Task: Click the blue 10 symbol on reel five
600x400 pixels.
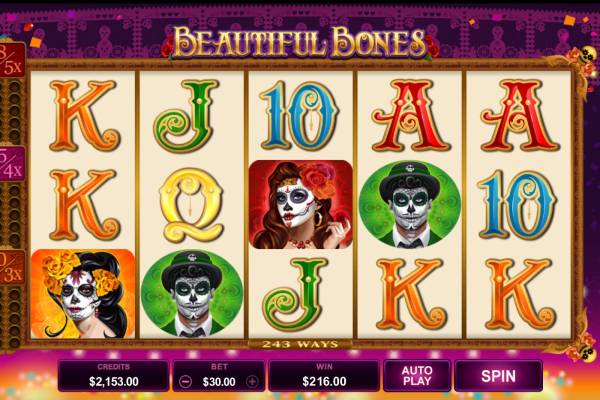Action: point(517,205)
